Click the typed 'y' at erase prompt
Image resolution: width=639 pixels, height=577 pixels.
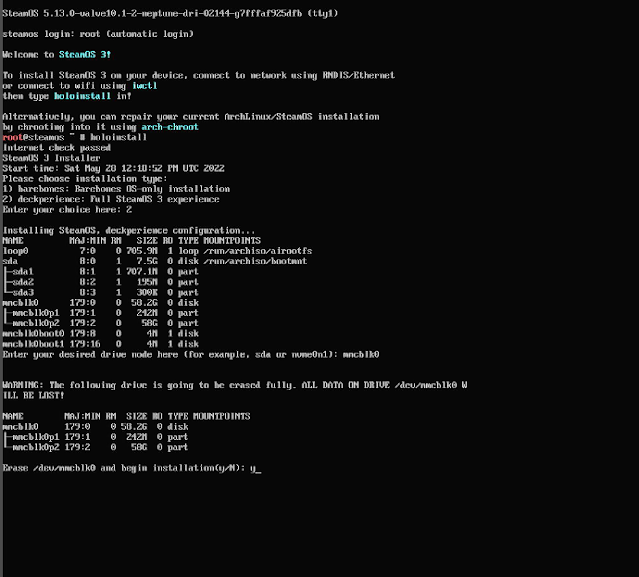[x=253, y=468]
